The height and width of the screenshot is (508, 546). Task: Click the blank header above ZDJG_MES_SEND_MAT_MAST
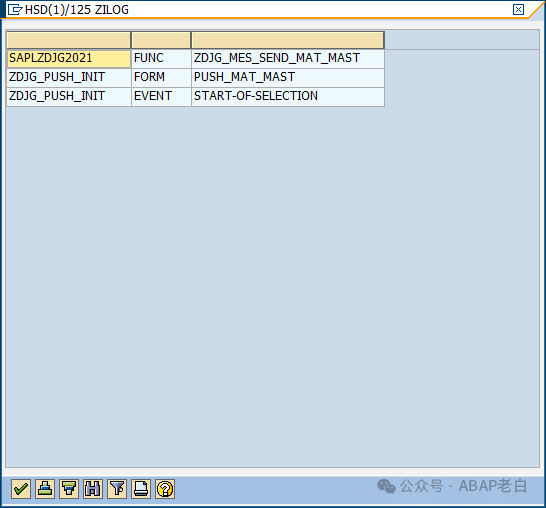pyautogui.click(x=288, y=40)
